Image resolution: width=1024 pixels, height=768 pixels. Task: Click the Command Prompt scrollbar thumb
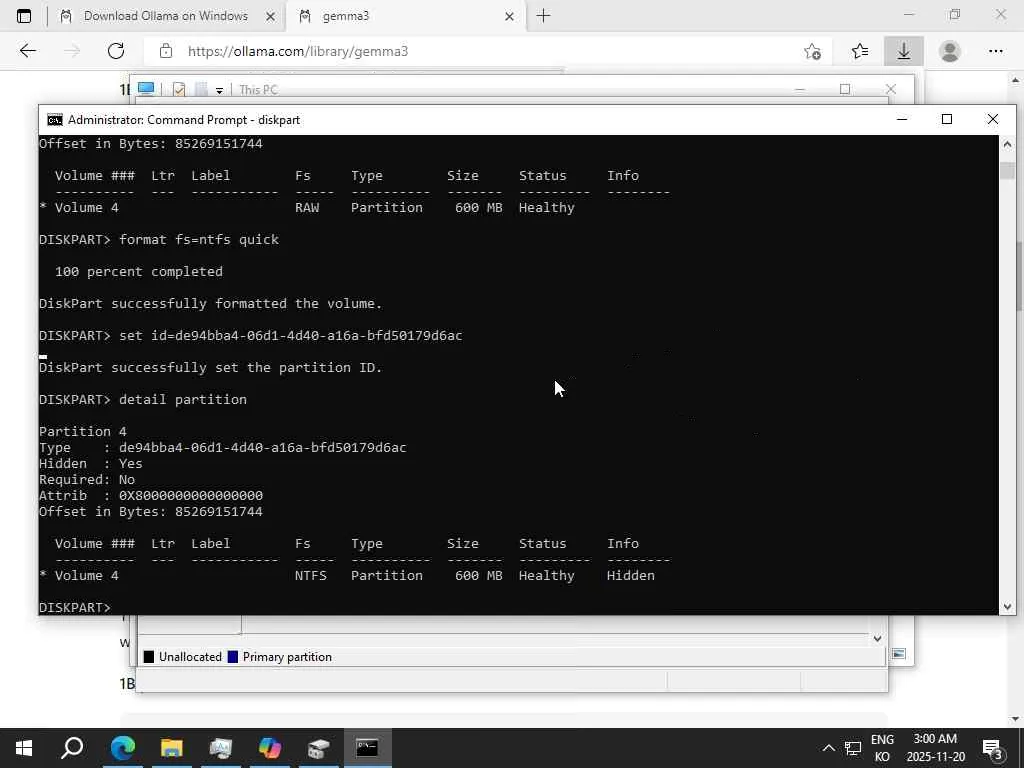pos(1007,170)
